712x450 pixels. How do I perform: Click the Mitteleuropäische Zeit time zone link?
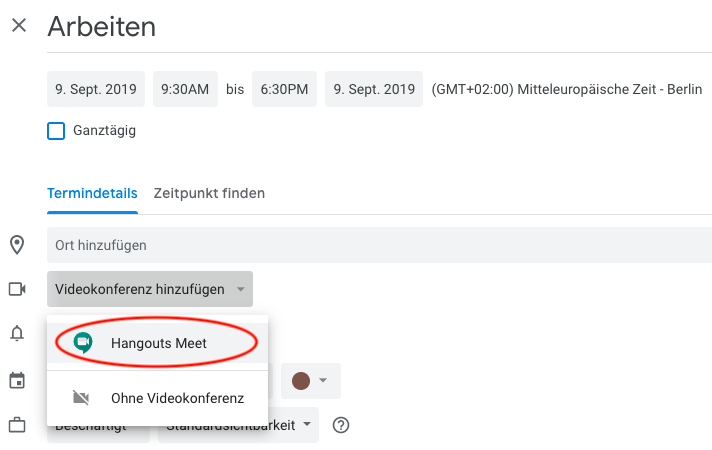tap(566, 89)
